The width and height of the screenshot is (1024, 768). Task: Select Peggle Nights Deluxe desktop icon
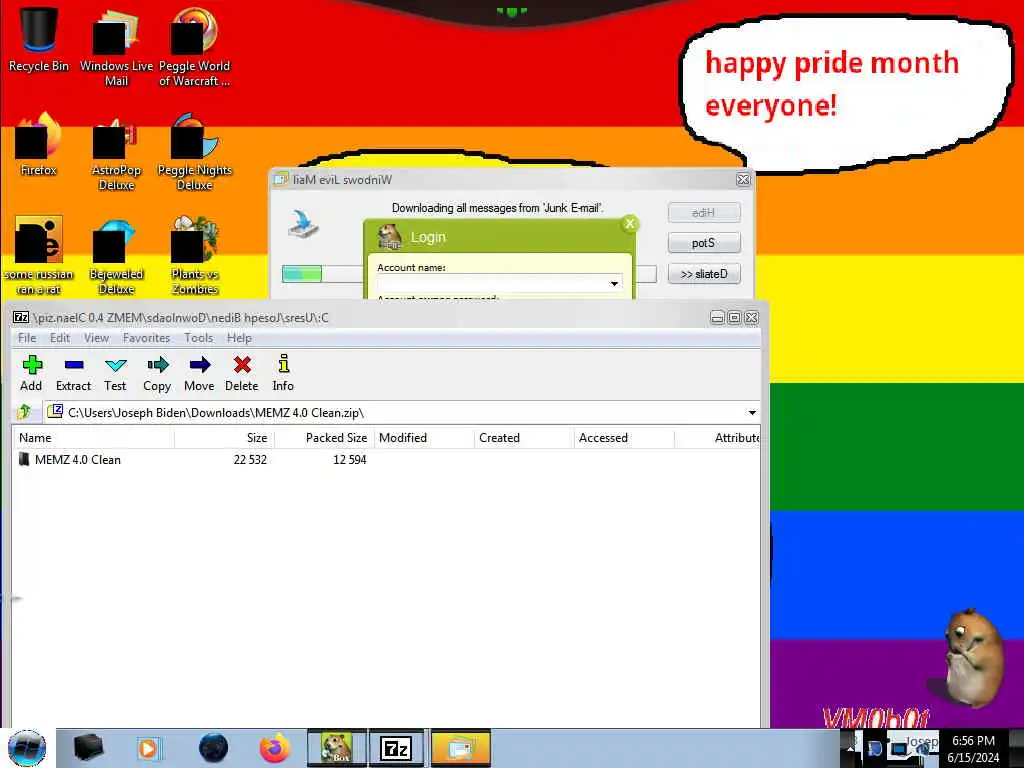pyautogui.click(x=194, y=152)
